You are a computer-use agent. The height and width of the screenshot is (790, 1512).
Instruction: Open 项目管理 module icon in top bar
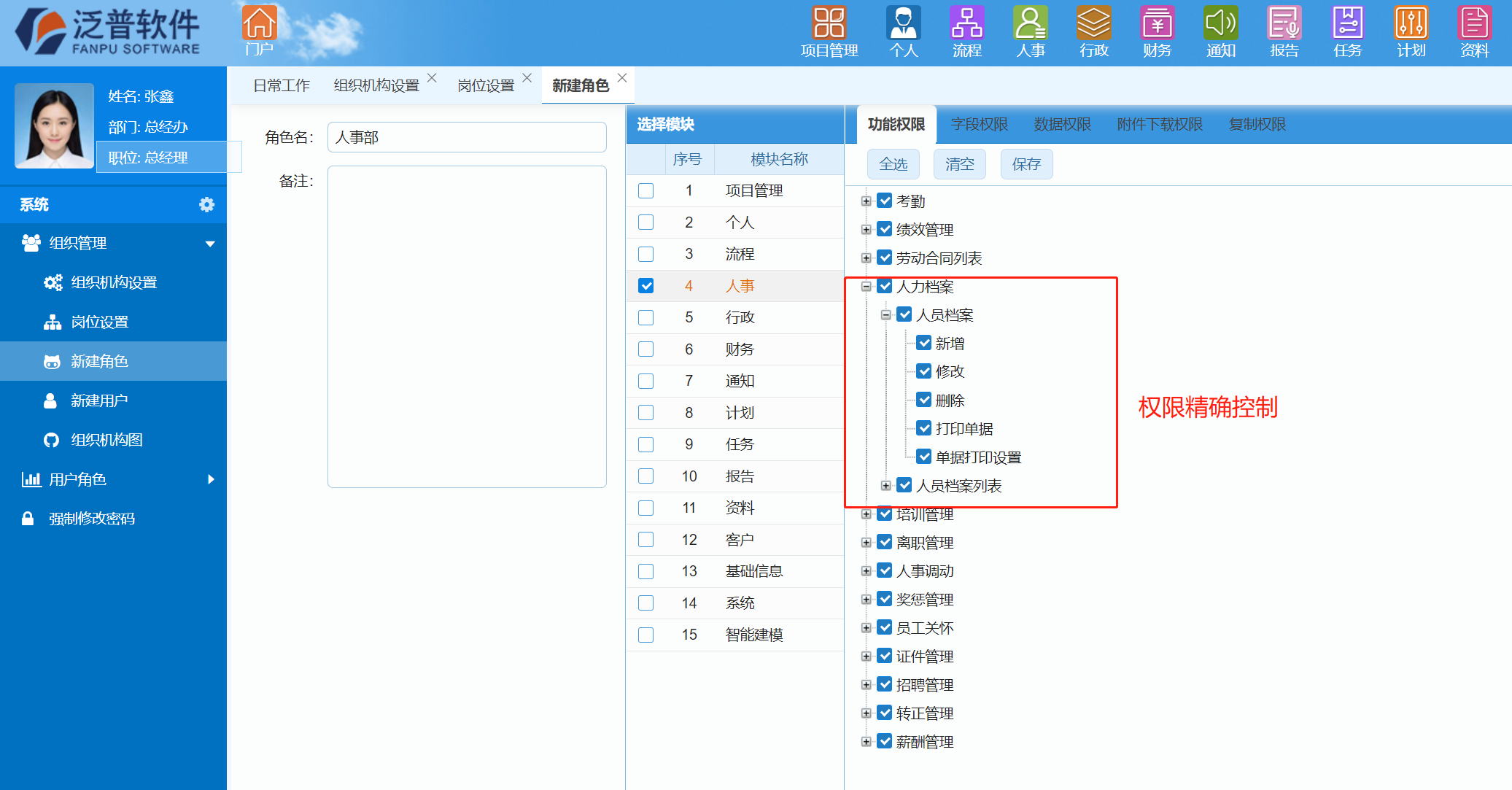click(829, 25)
